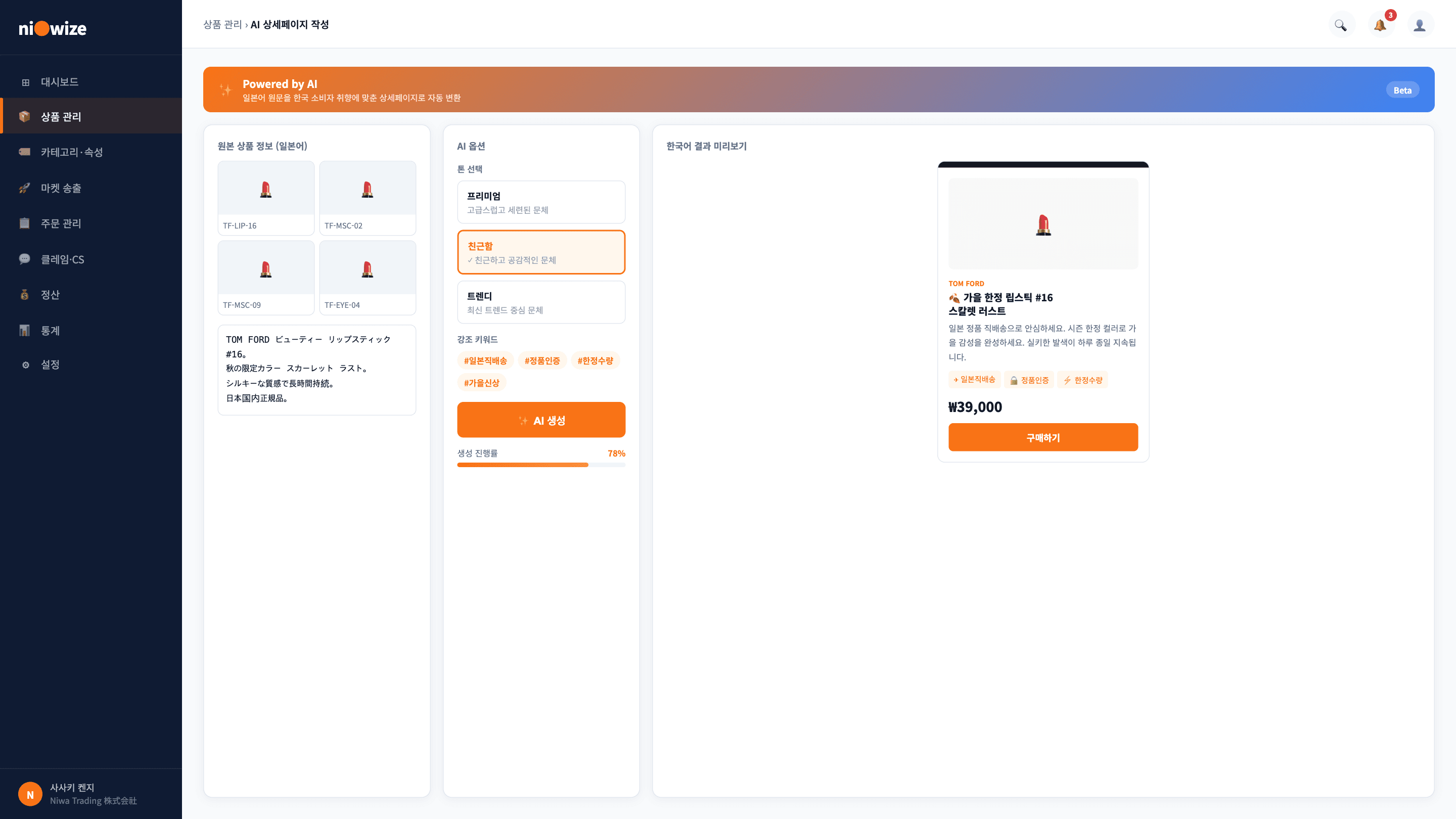
Task: Click the 클레임·CS speech bubble icon
Action: click(25, 259)
